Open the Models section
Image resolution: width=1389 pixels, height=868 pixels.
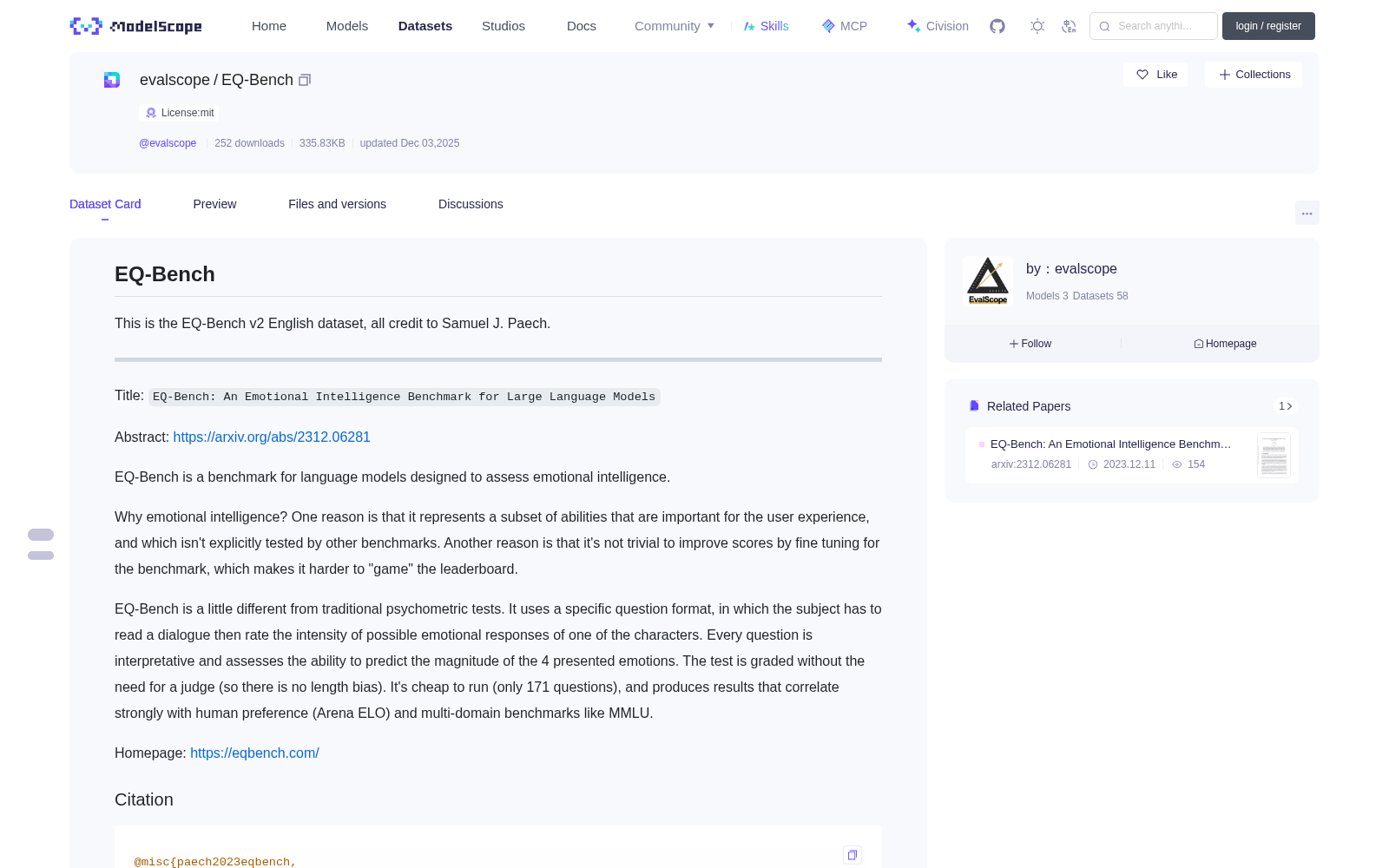[x=347, y=26]
